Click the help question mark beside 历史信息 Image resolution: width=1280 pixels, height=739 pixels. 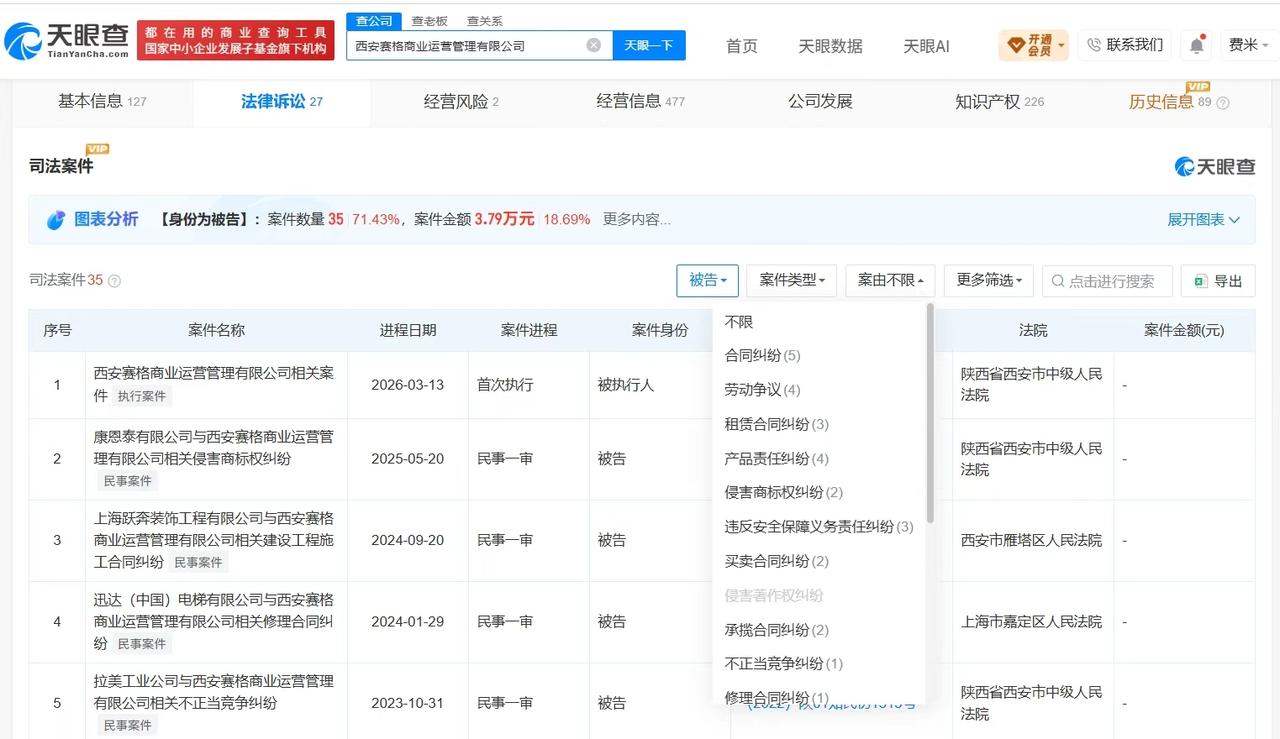click(x=1222, y=103)
